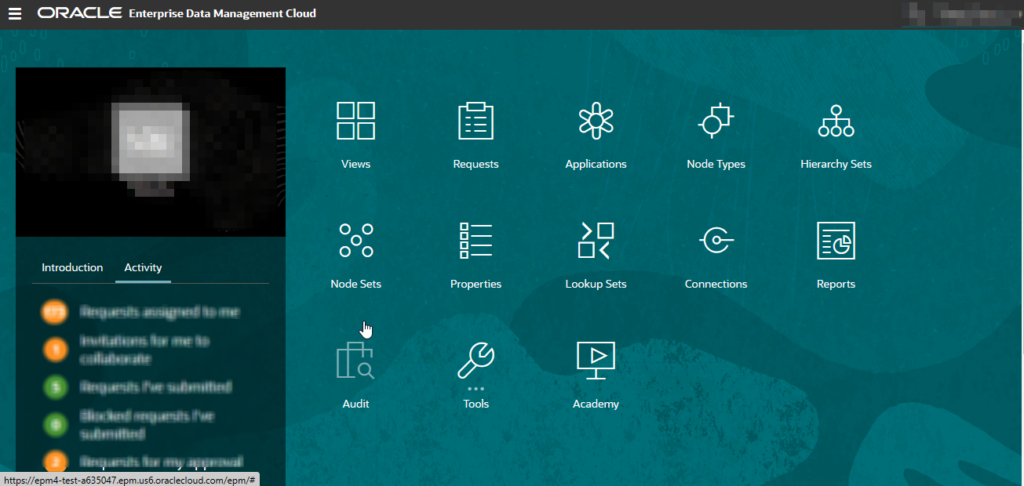
Task: Click orange badge beside collaboration invitations
Action: [x=56, y=350]
